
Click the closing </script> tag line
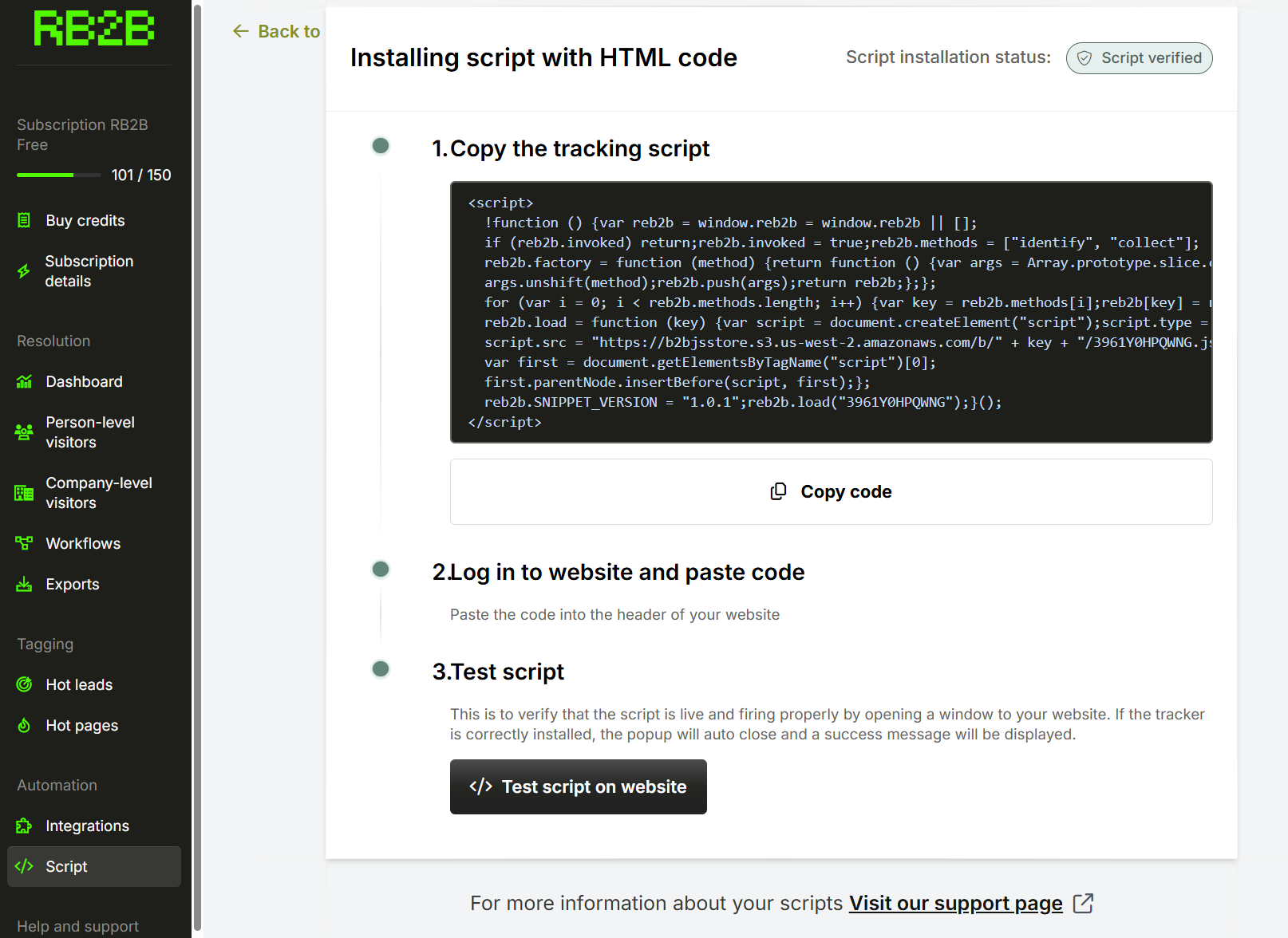coord(504,422)
